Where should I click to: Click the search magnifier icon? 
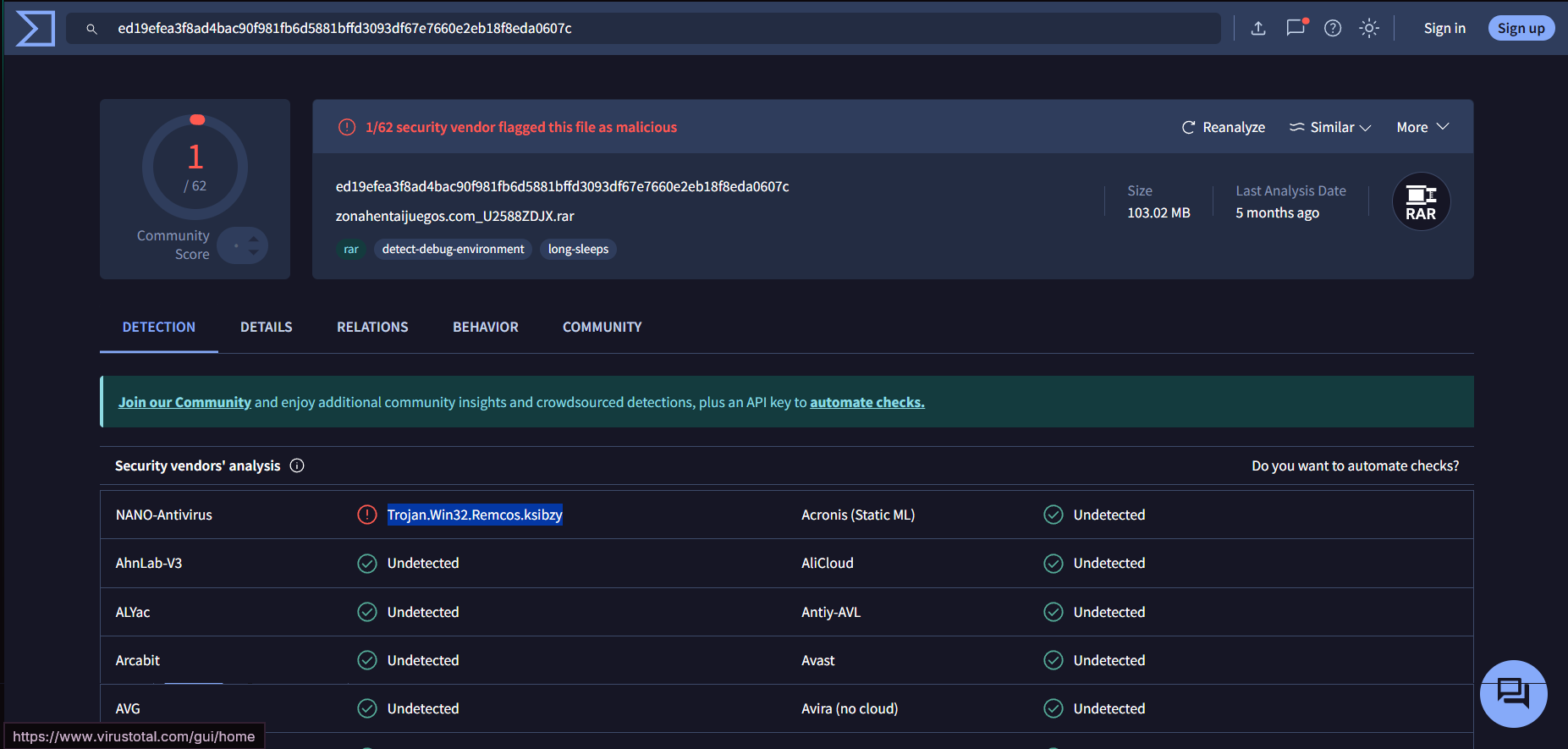click(91, 29)
